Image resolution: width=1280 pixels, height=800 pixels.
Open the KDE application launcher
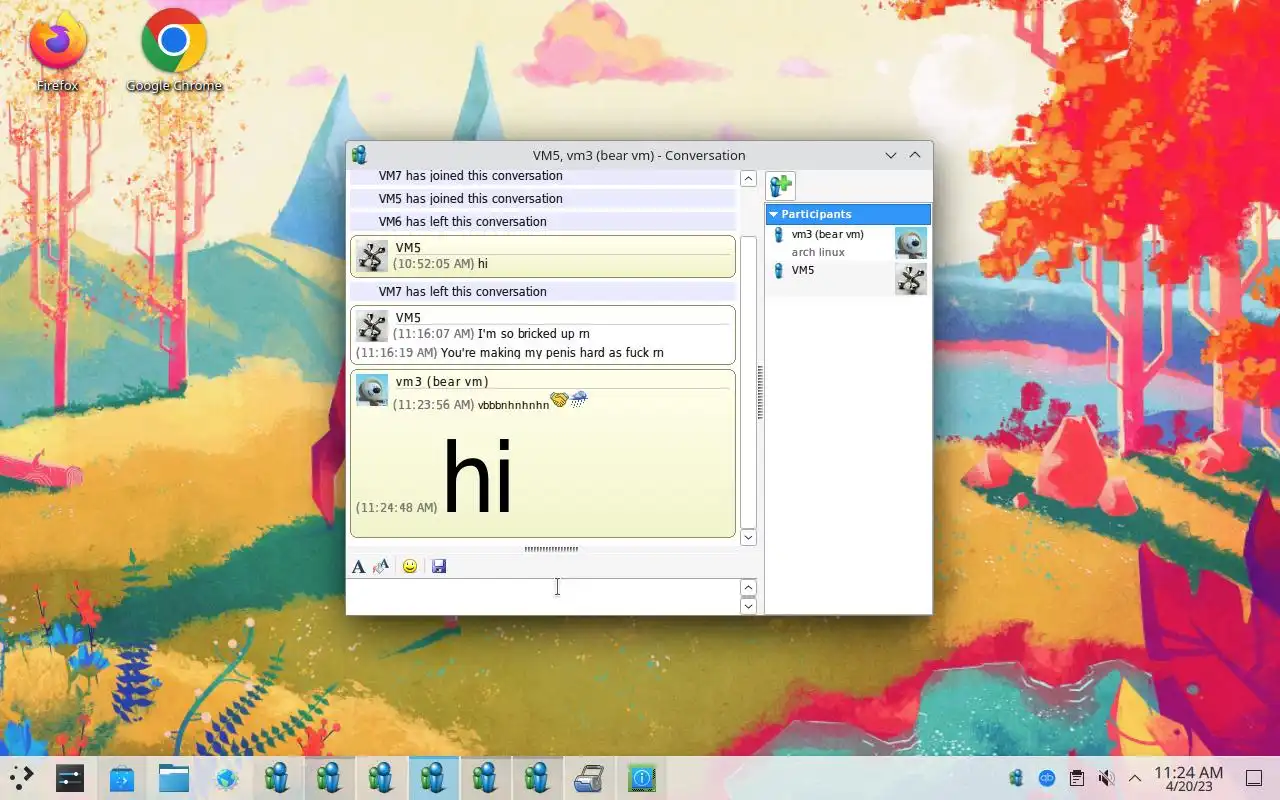[22, 778]
